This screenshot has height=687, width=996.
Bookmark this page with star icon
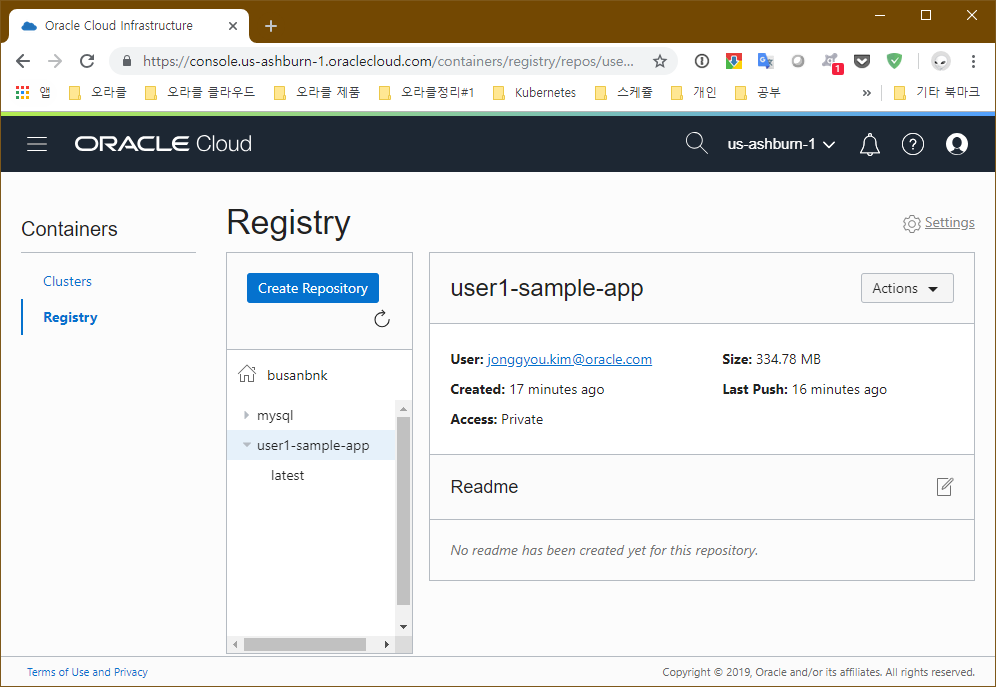660,61
